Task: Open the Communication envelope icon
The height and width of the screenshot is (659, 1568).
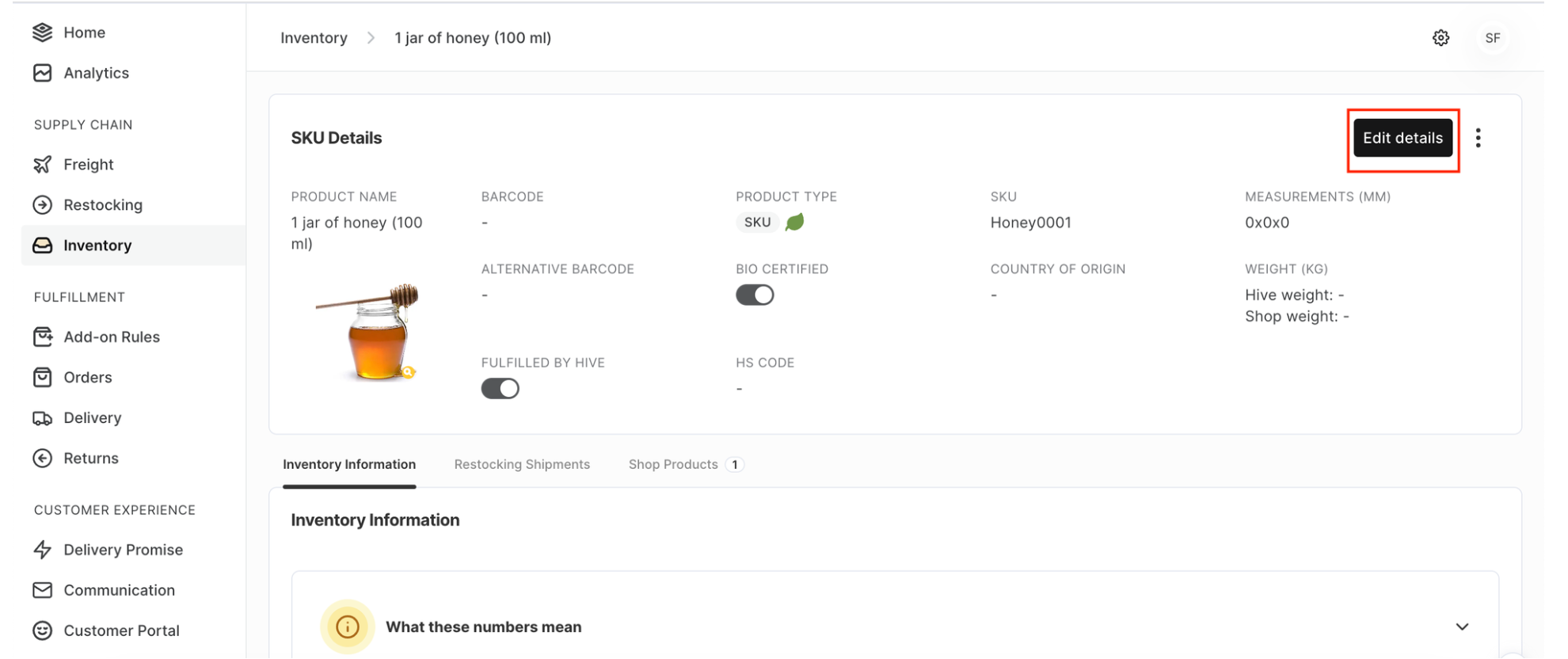Action: click(42, 589)
